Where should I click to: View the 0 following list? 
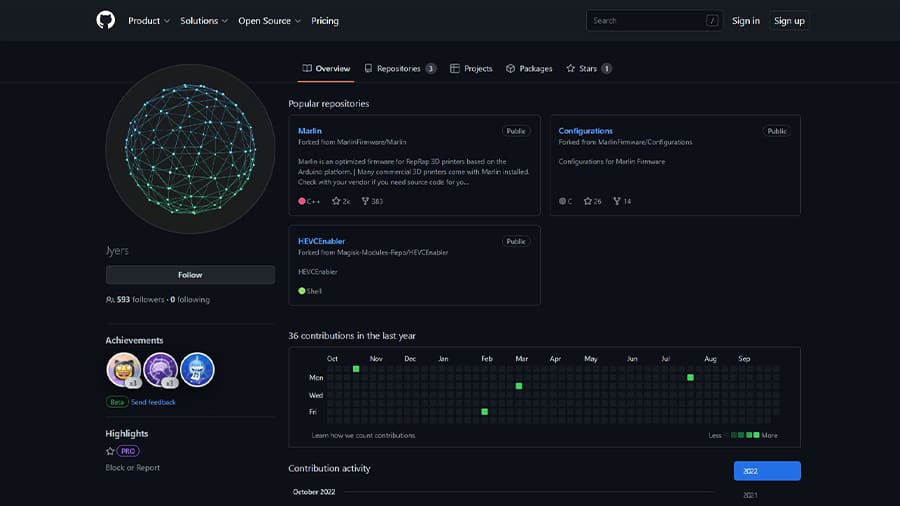click(190, 299)
